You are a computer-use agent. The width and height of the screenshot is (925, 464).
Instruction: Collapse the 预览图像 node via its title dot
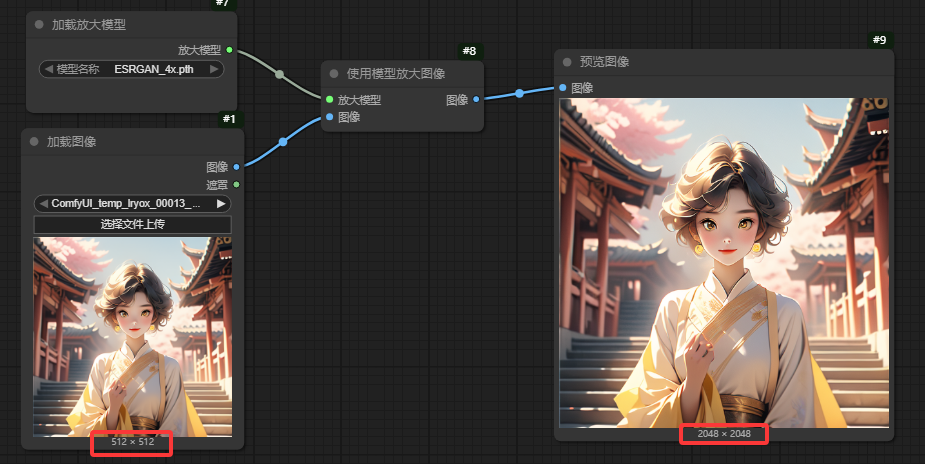click(567, 62)
